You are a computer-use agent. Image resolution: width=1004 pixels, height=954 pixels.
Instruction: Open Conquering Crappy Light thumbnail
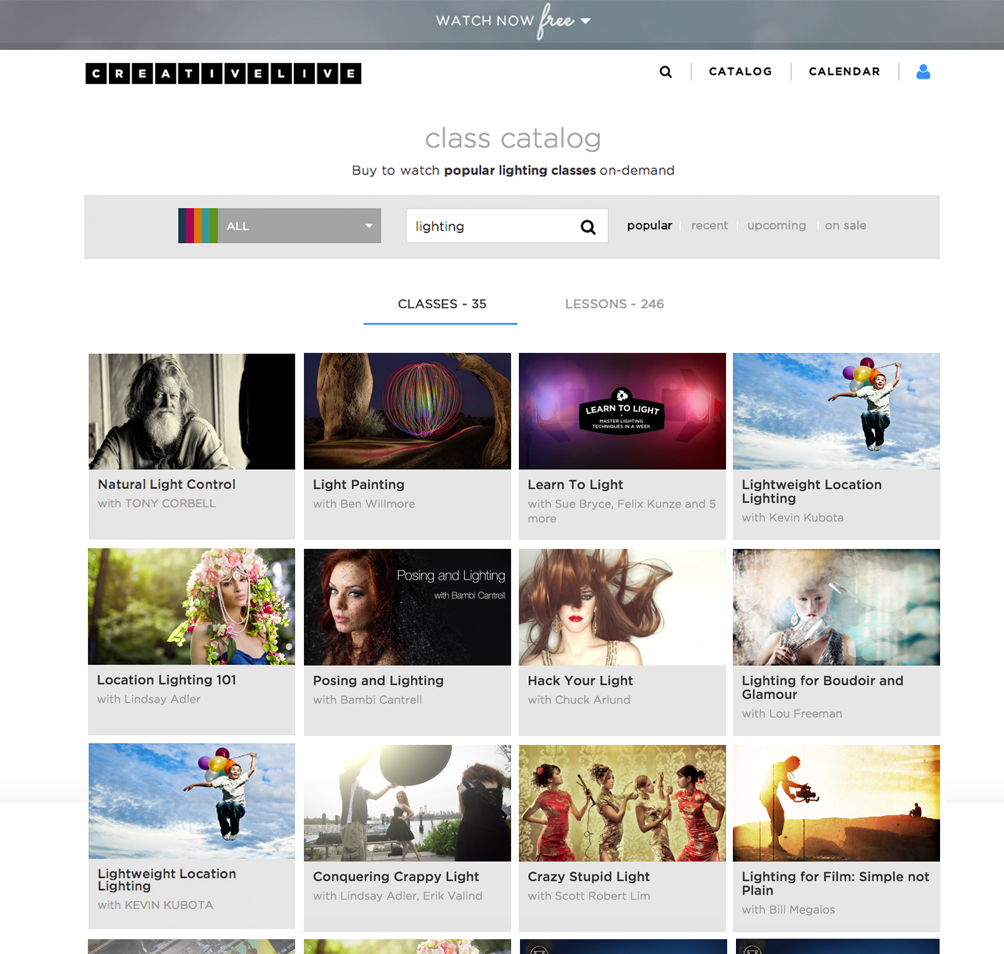tap(407, 803)
